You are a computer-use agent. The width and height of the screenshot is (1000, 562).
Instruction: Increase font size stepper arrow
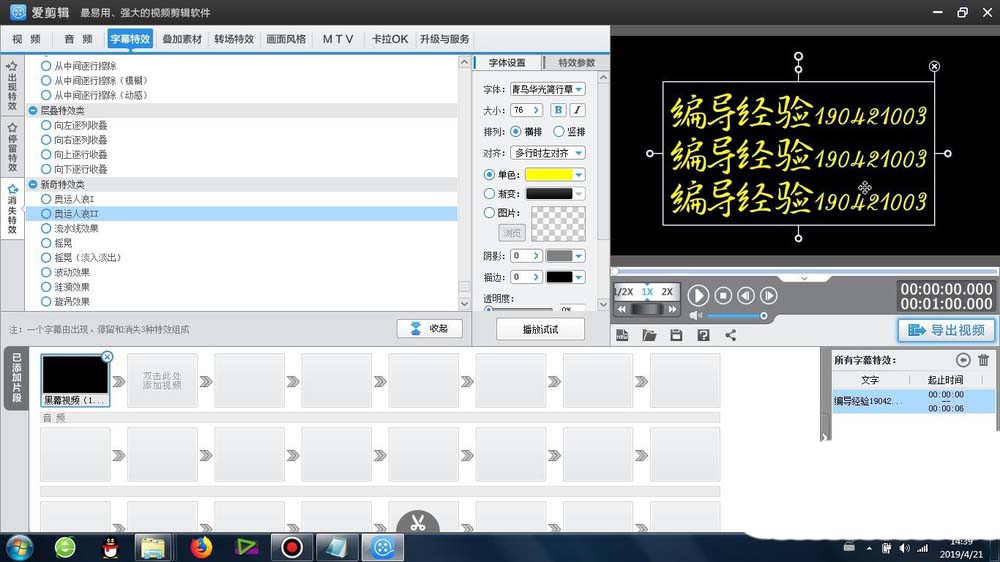point(536,110)
